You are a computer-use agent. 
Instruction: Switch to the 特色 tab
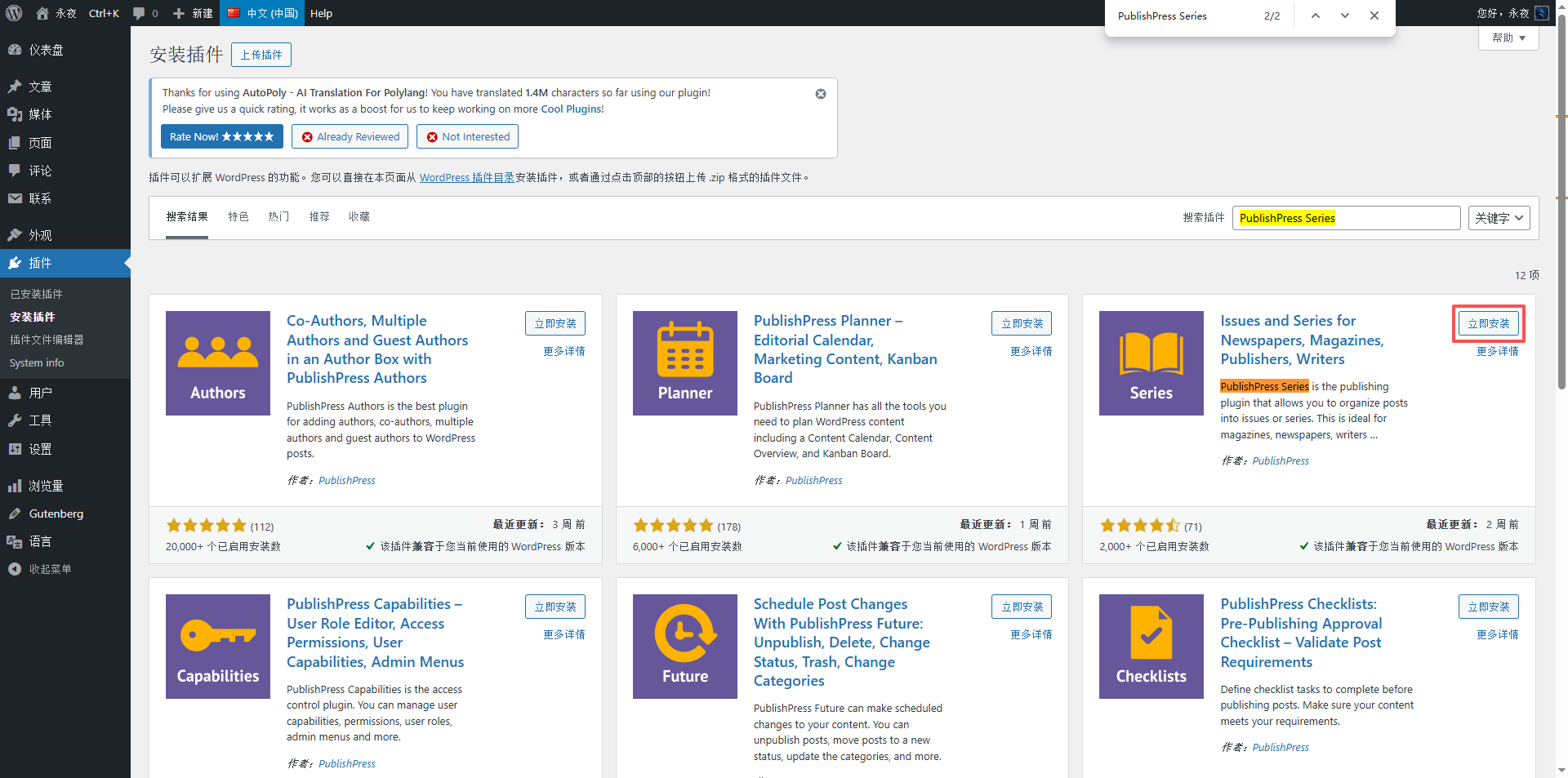238,216
